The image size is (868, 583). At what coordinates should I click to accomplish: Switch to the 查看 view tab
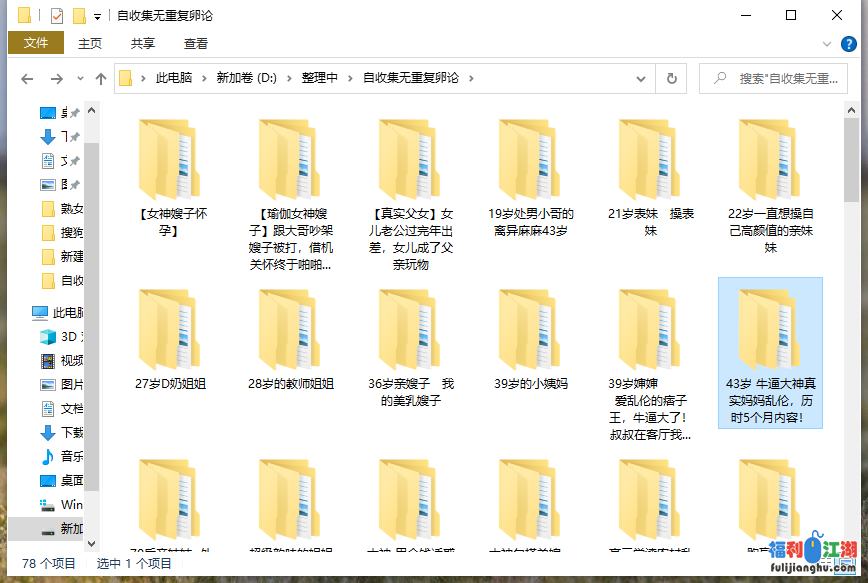pos(196,43)
